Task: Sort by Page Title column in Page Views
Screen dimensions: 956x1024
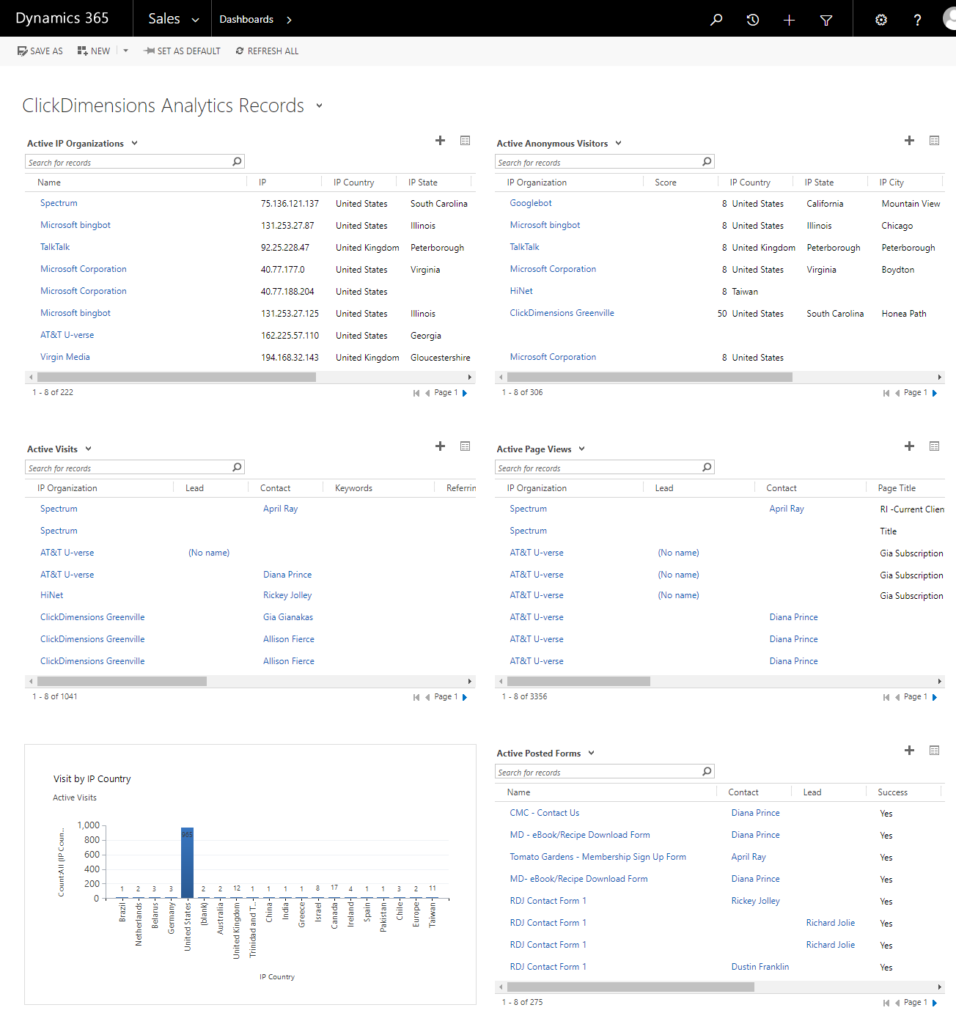Action: (x=897, y=488)
